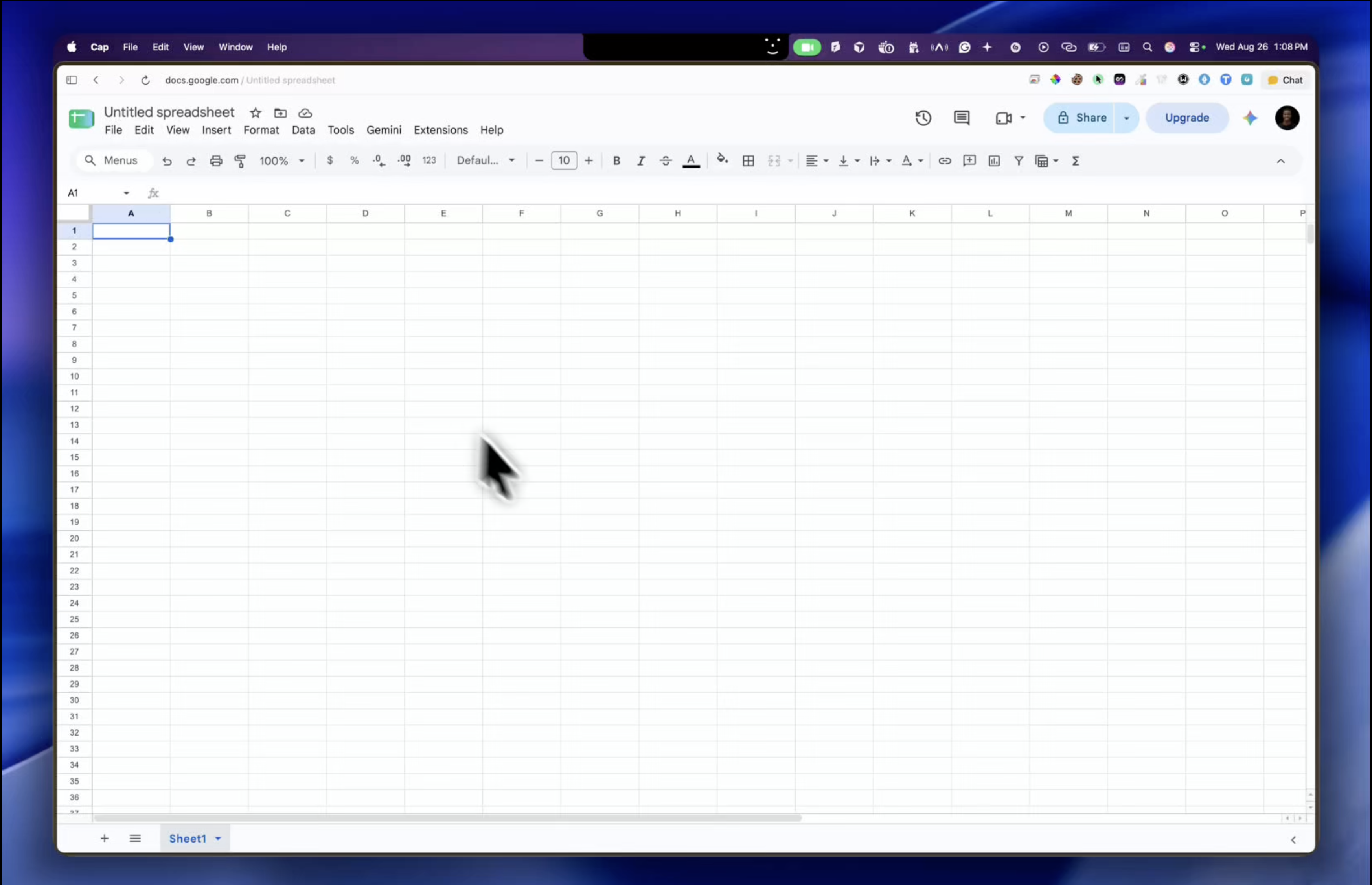
Task: Open the Extensions menu
Action: point(440,130)
